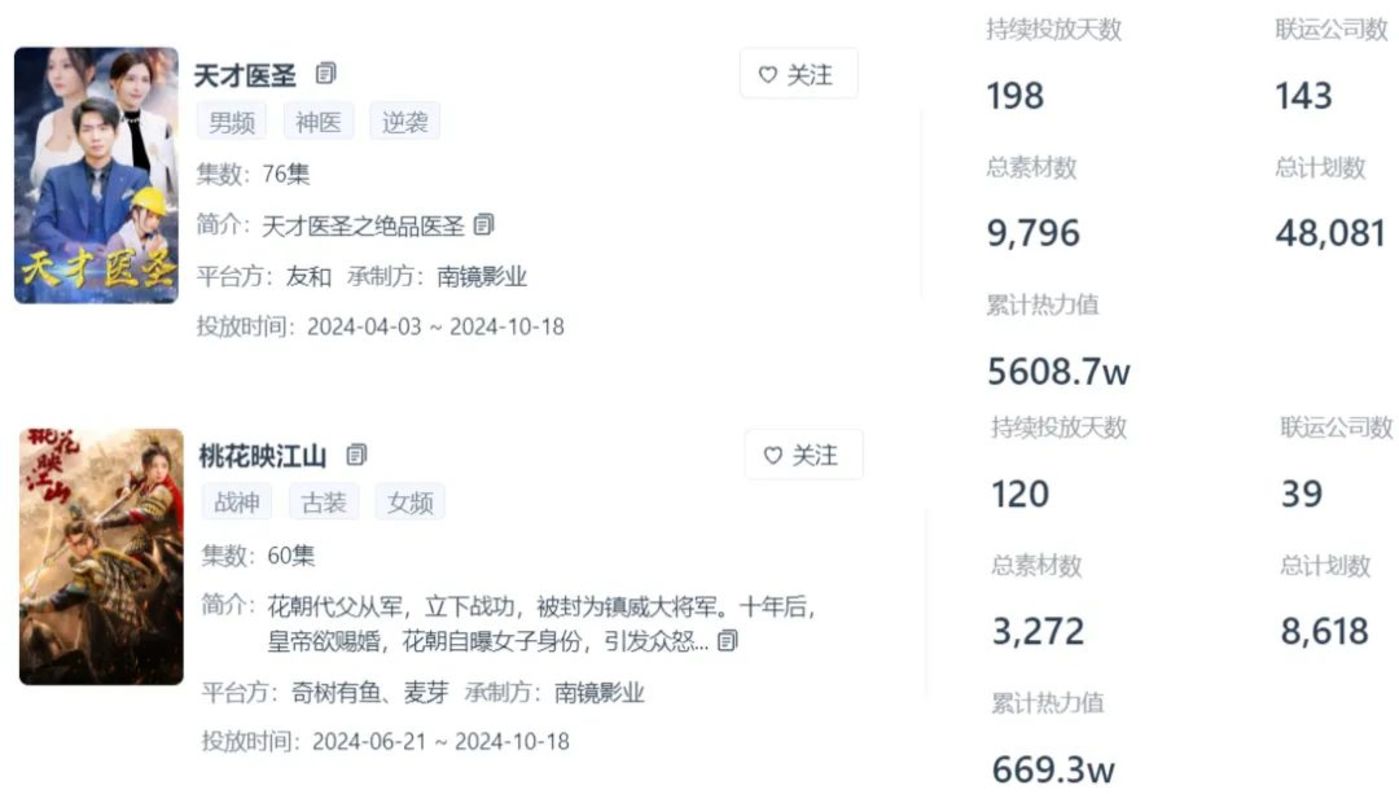The image size is (1399, 794).
Task: Copy the title 天才医圣 with its copy icon
Action: pos(326,73)
